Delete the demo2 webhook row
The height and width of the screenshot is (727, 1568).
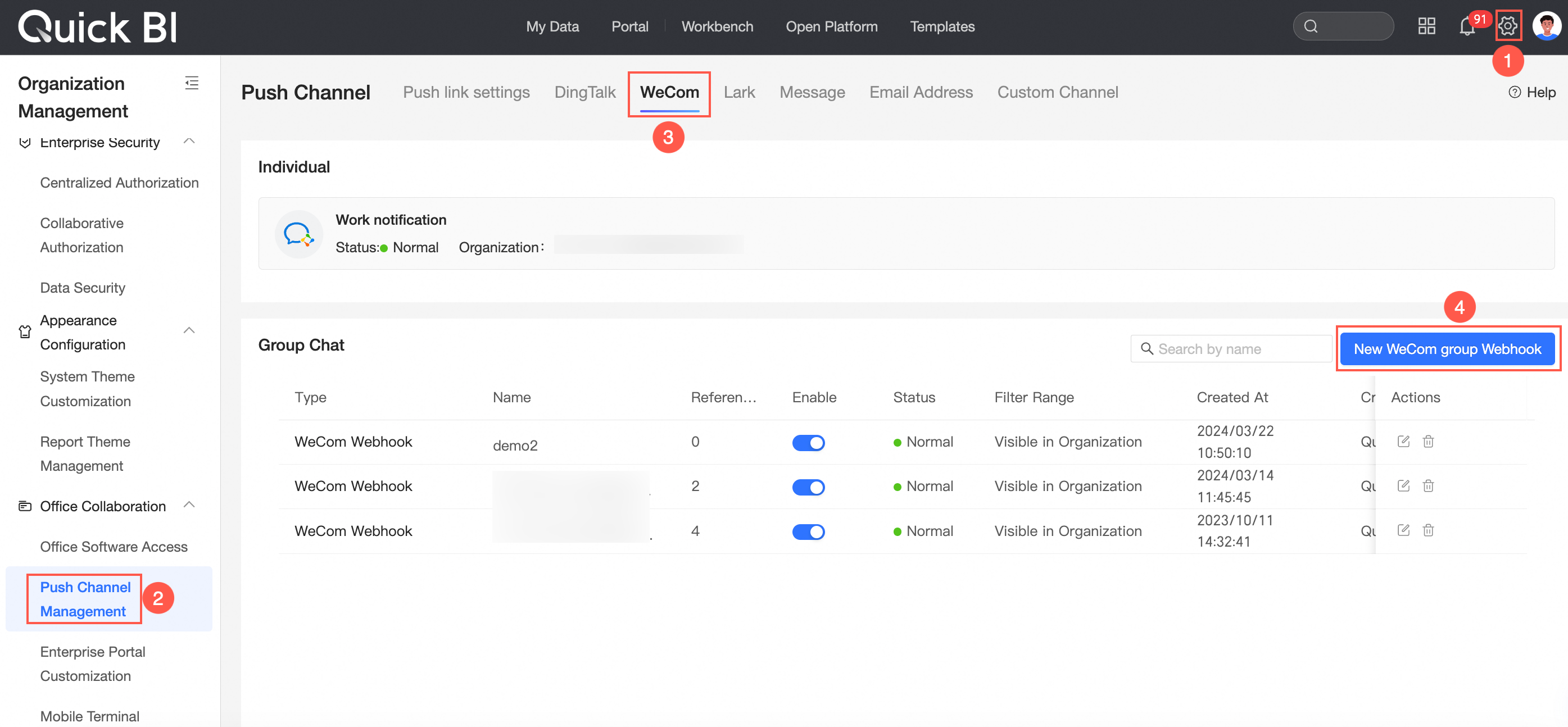tap(1428, 442)
